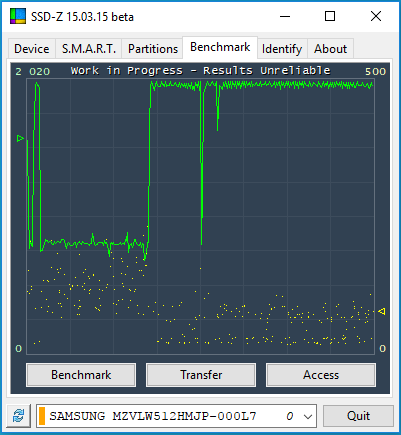Run the Access time test
This screenshot has width=401, height=435.
pyautogui.click(x=321, y=375)
